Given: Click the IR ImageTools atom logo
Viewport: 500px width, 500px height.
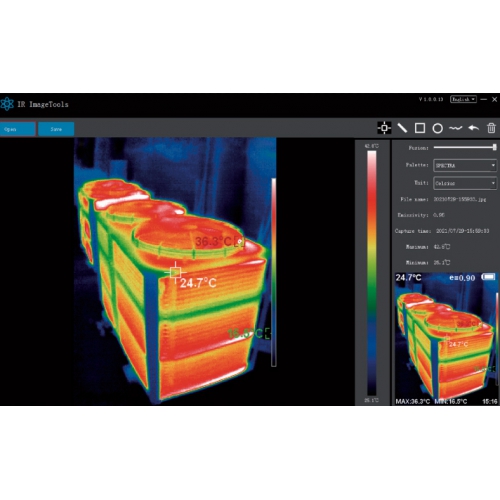Looking at the screenshot, I should click(x=7, y=104).
